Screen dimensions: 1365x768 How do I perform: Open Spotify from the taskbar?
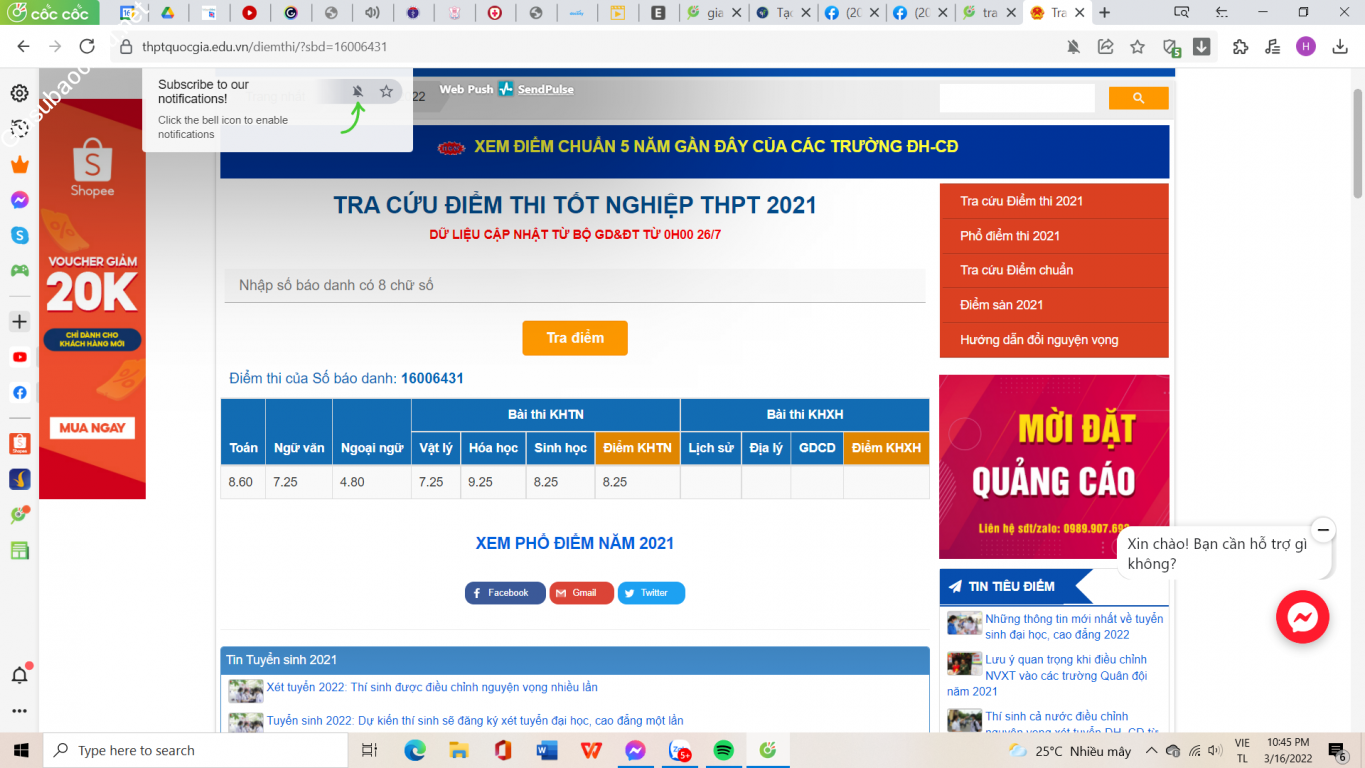pyautogui.click(x=723, y=750)
